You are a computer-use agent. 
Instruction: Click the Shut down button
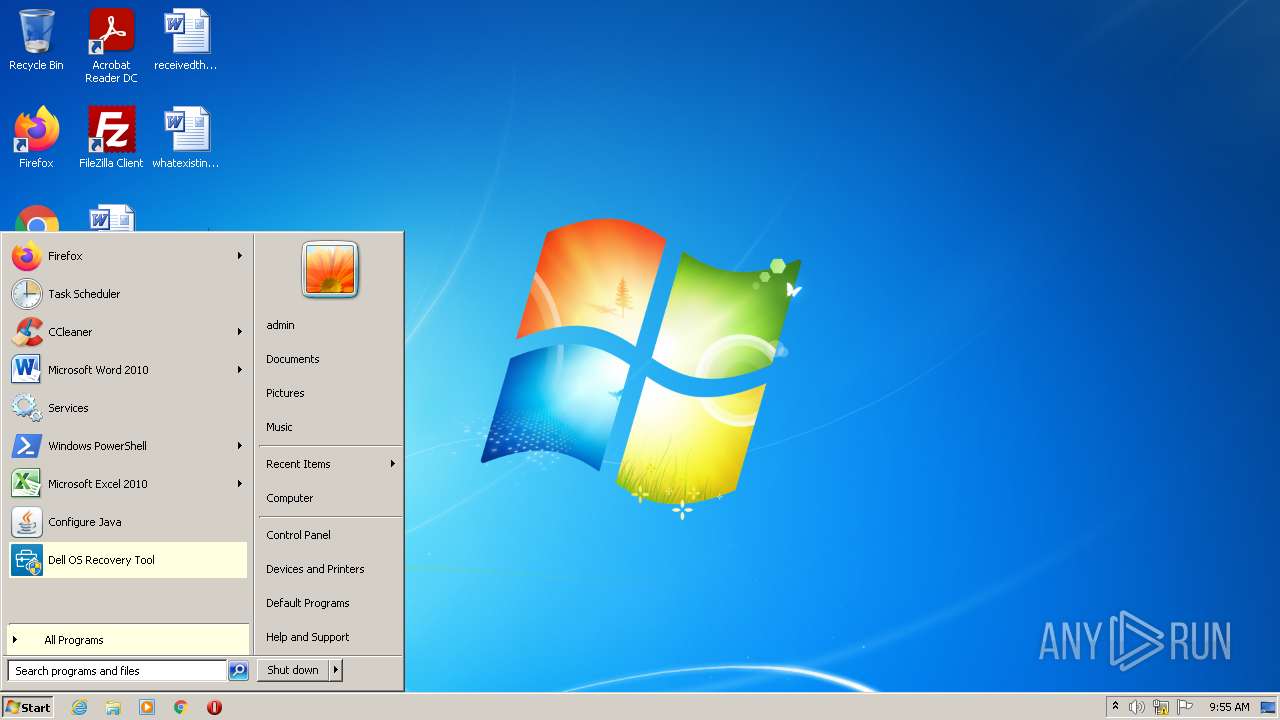tap(293, 670)
